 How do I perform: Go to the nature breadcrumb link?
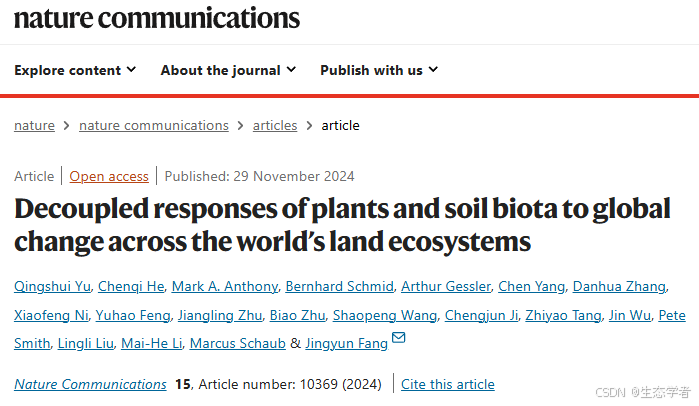34,125
